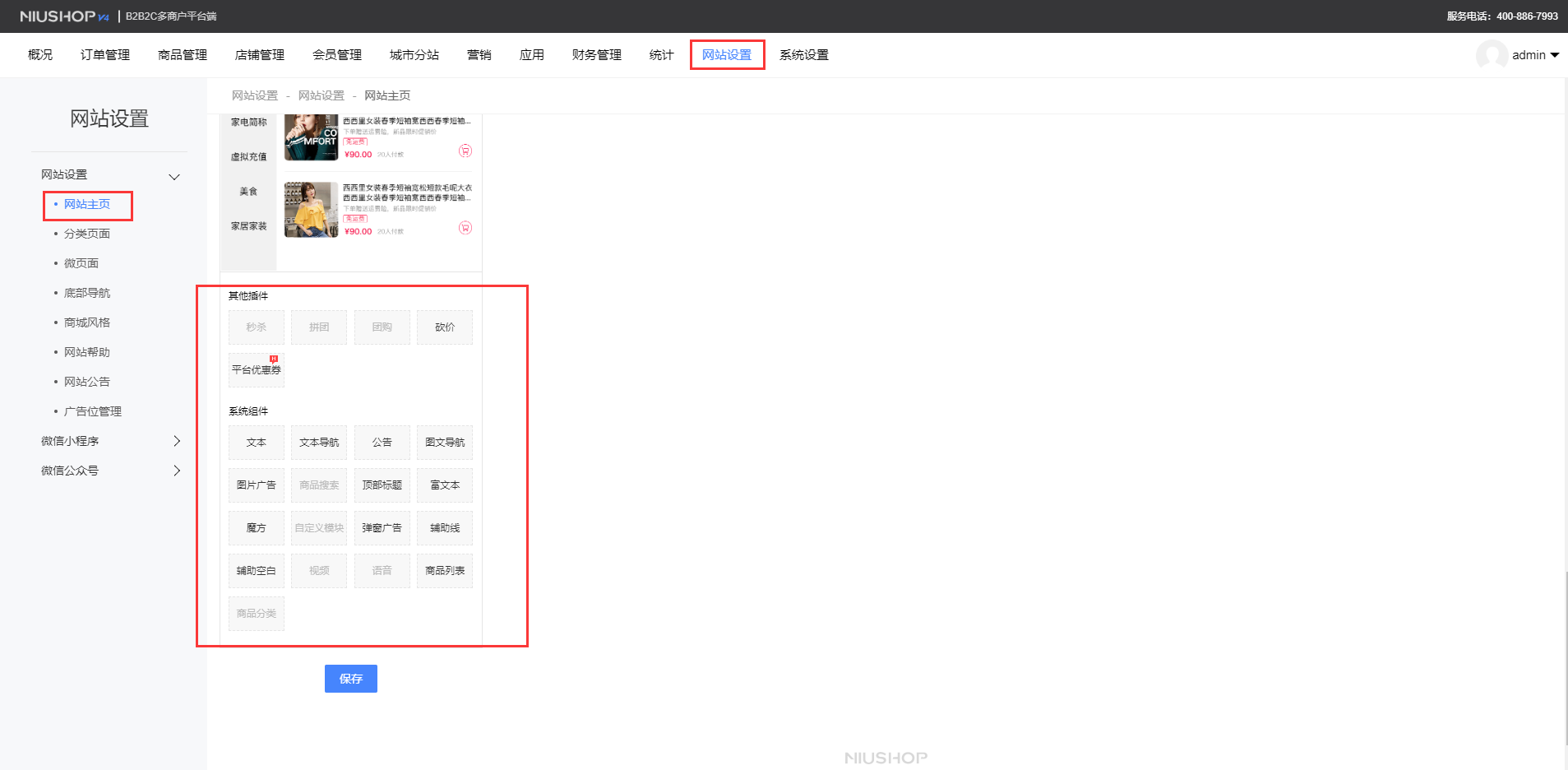Viewport: 1568px width, 770px height.
Task: Click the COMFORT product thumbnail
Action: click(x=312, y=137)
